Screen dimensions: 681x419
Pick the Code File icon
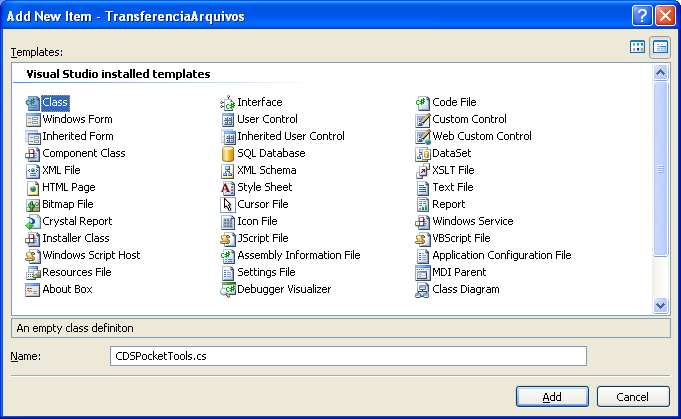423,103
